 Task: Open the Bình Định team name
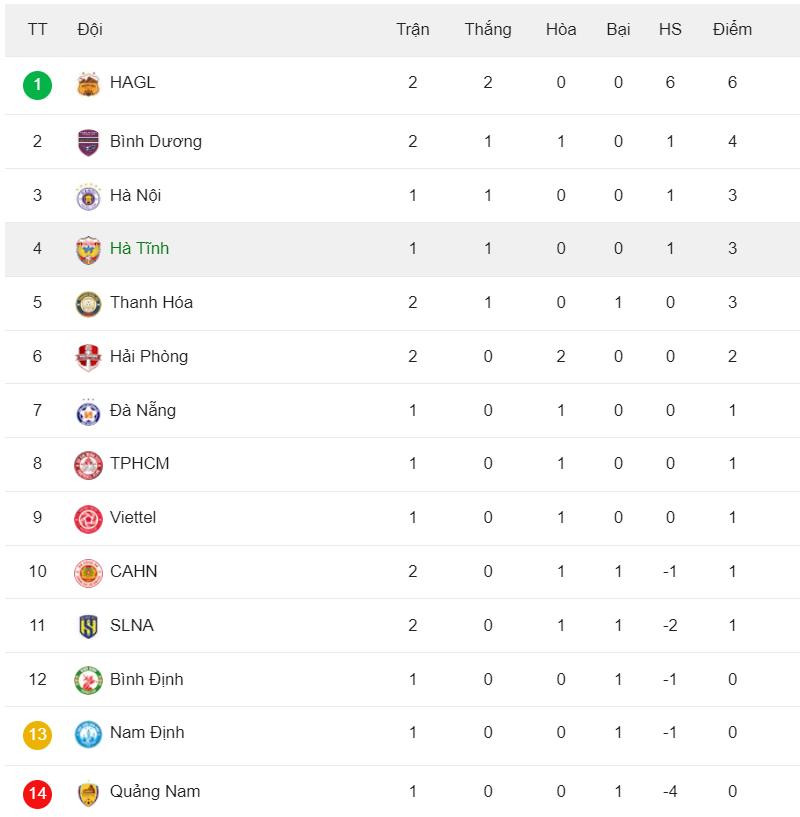coord(146,680)
